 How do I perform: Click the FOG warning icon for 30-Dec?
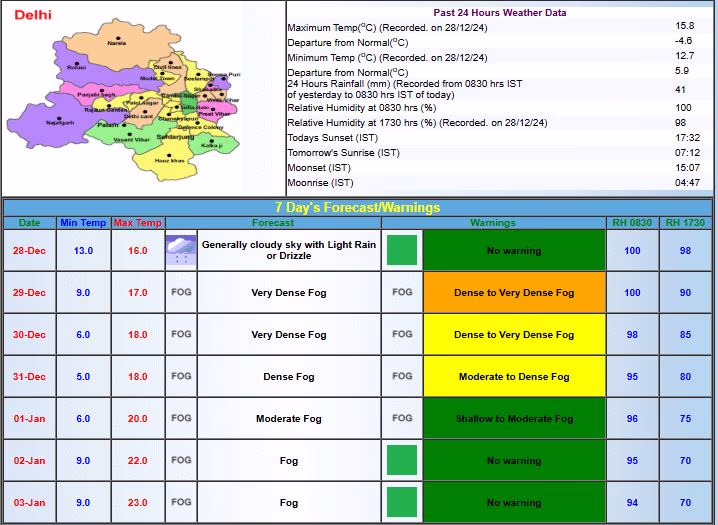click(402, 335)
